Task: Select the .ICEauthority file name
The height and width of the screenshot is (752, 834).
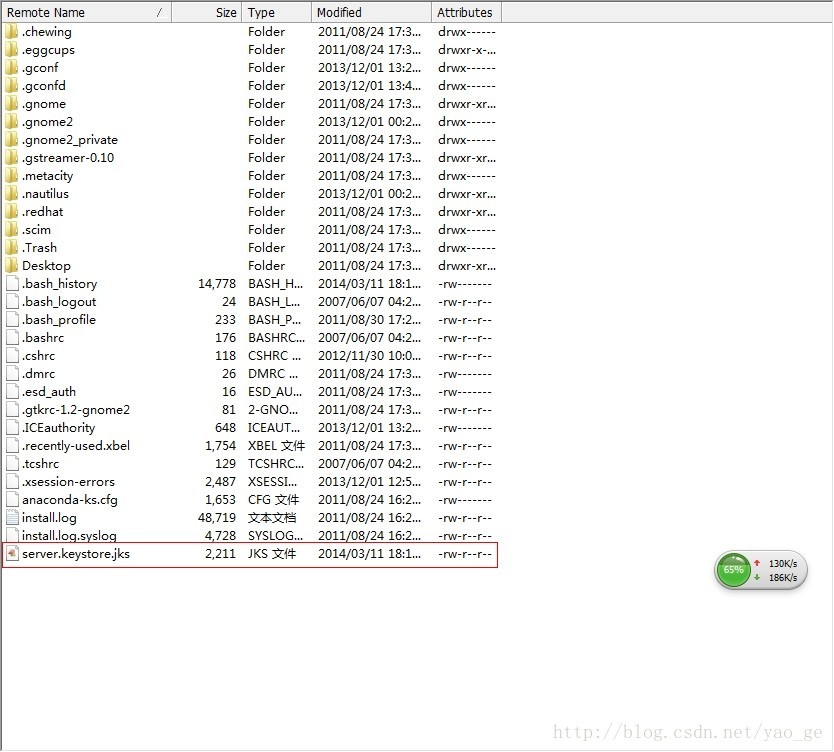Action: [59, 428]
